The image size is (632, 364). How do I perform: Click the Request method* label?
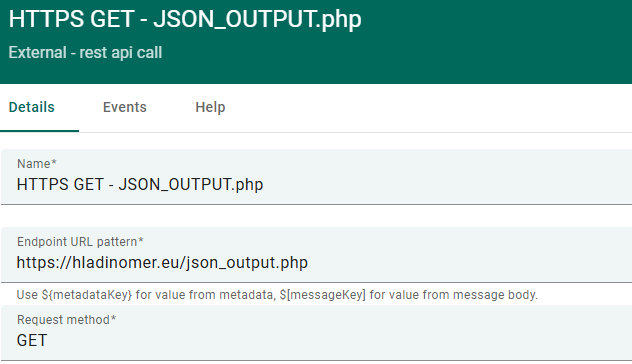pyautogui.click(x=67, y=320)
